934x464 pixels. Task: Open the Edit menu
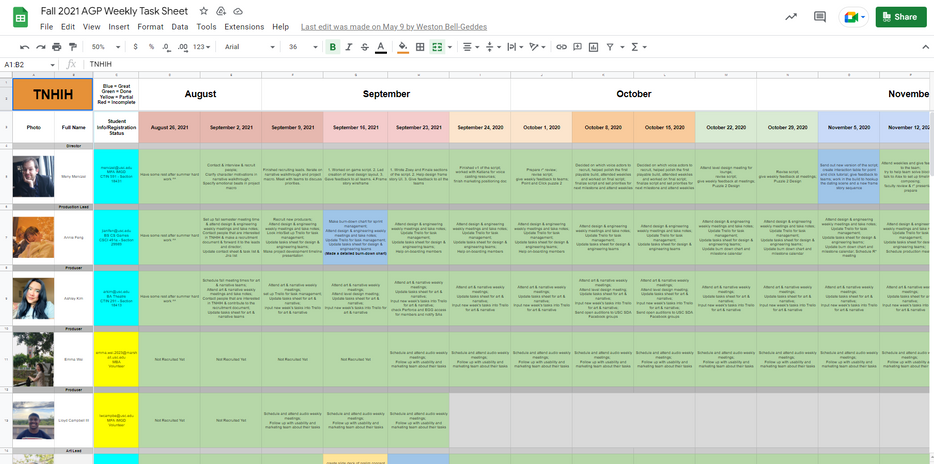click(x=68, y=27)
